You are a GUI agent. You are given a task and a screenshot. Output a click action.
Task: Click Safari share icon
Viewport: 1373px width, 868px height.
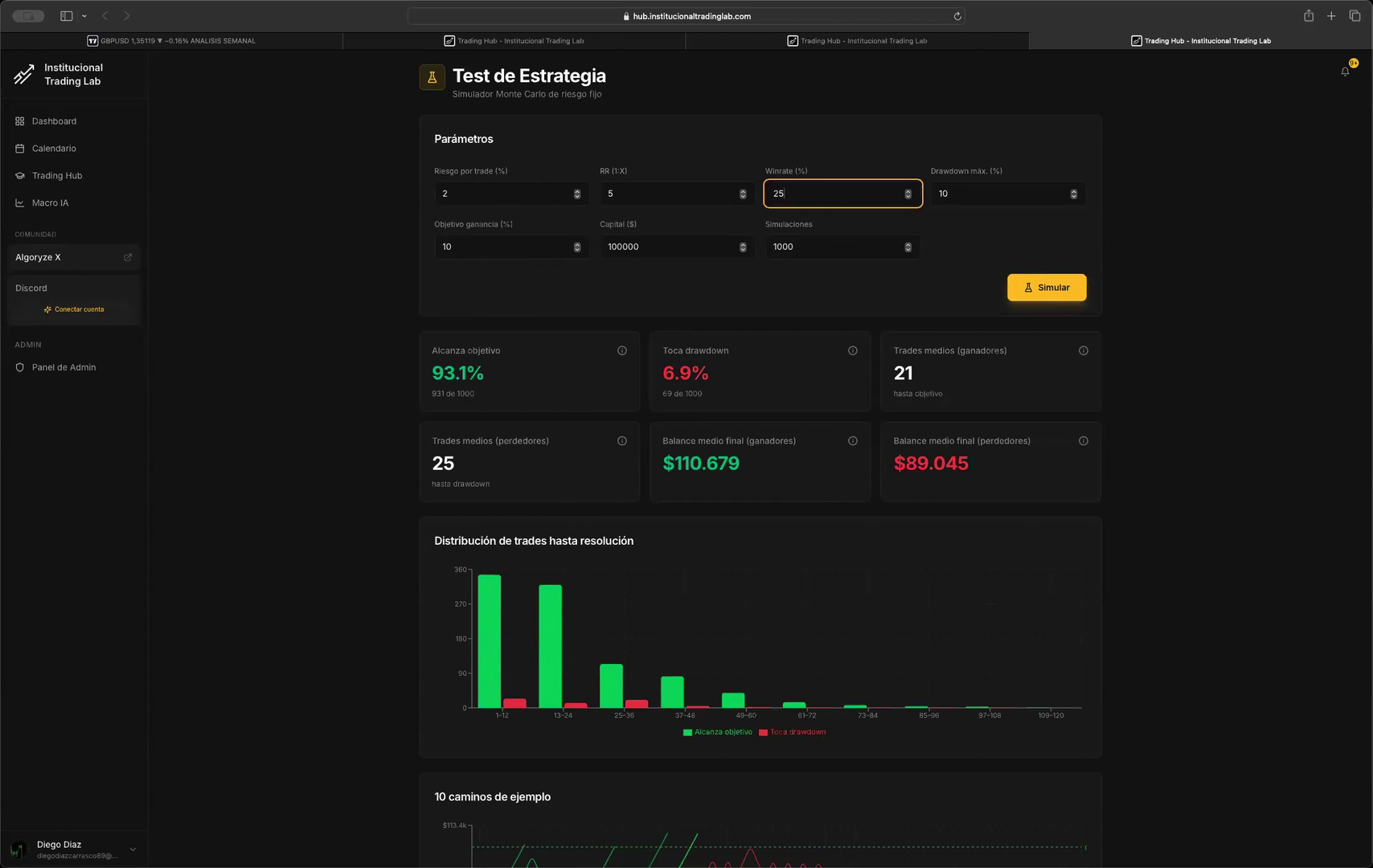[x=1309, y=16]
